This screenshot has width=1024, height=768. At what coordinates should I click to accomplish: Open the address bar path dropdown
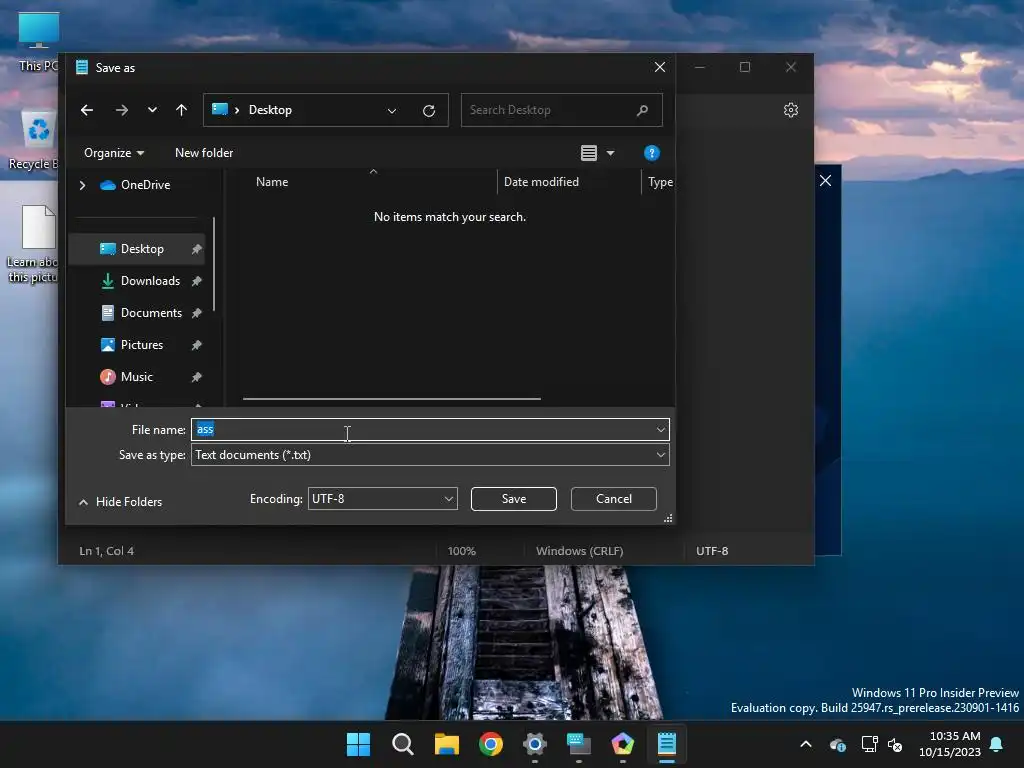coord(392,110)
